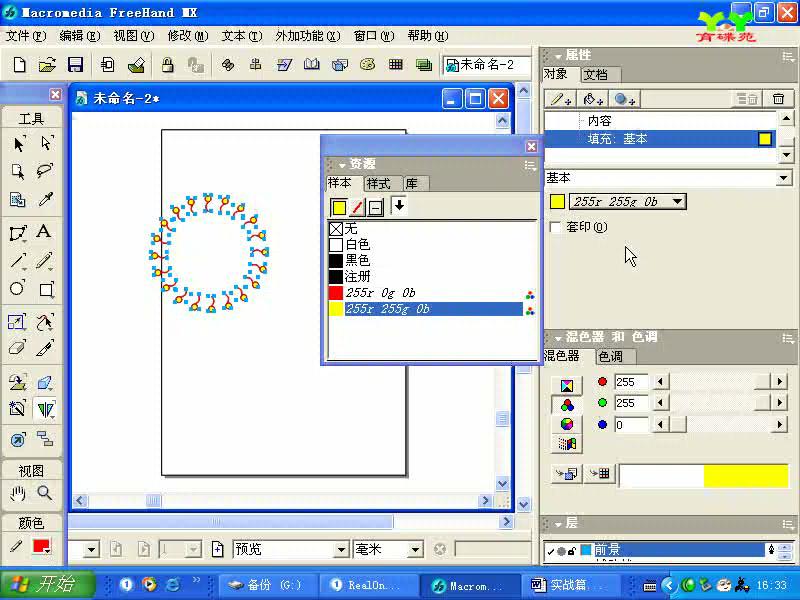The image size is (800, 600).
Task: Switch mixer to RGB mode
Action: (567, 405)
